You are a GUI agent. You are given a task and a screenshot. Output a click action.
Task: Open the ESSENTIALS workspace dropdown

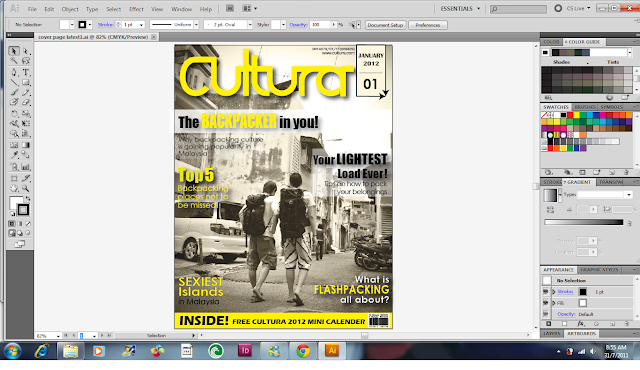(460, 9)
